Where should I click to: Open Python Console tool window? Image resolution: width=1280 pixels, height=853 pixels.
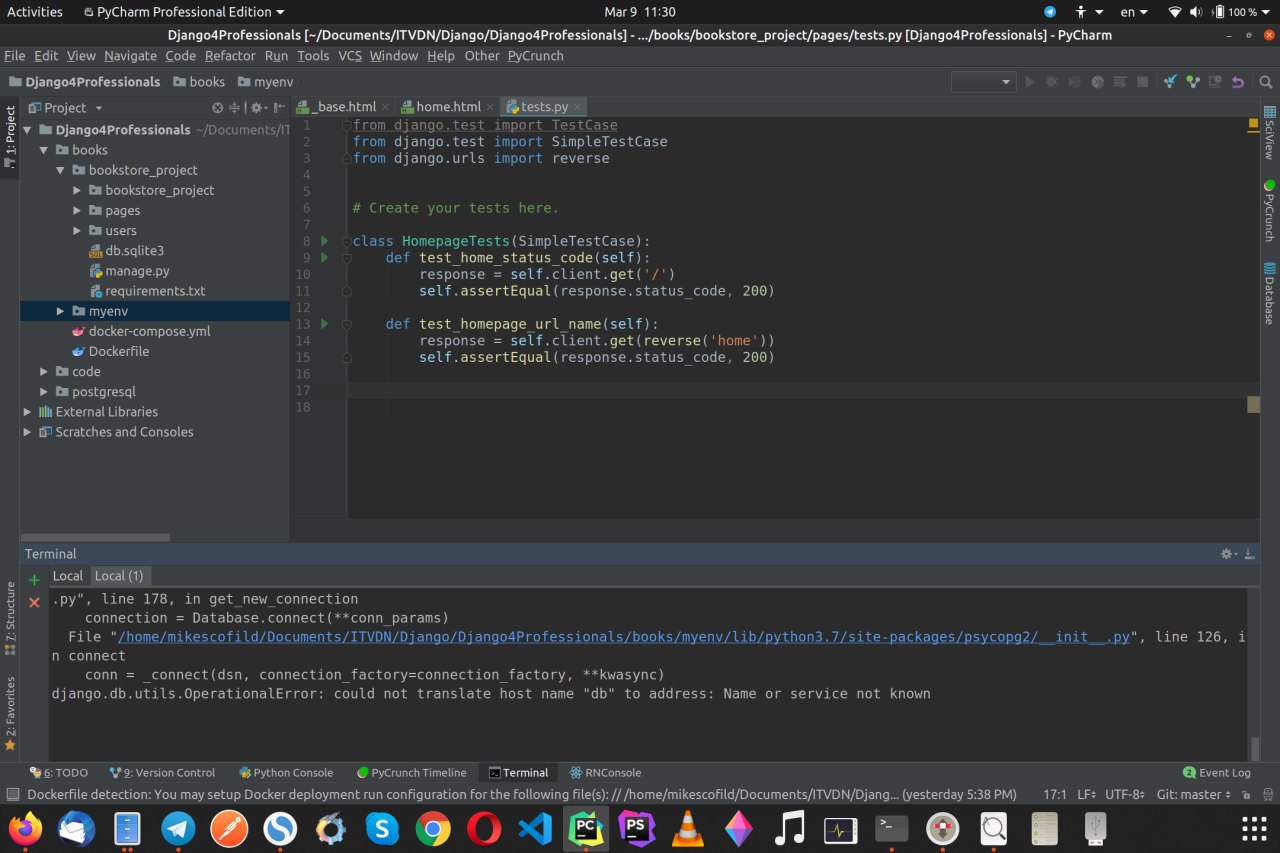coord(286,773)
